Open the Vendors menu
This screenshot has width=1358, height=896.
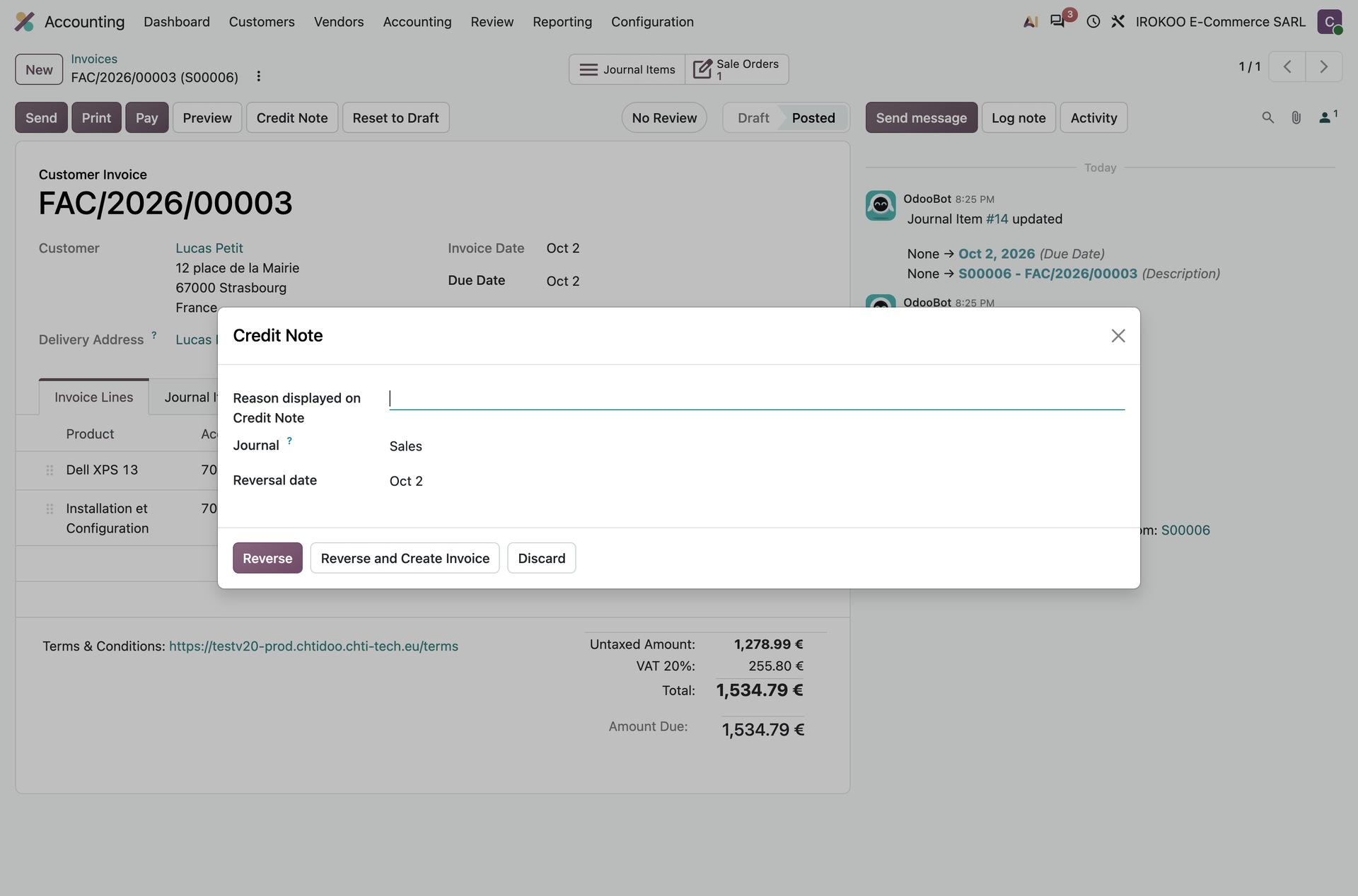pos(339,22)
